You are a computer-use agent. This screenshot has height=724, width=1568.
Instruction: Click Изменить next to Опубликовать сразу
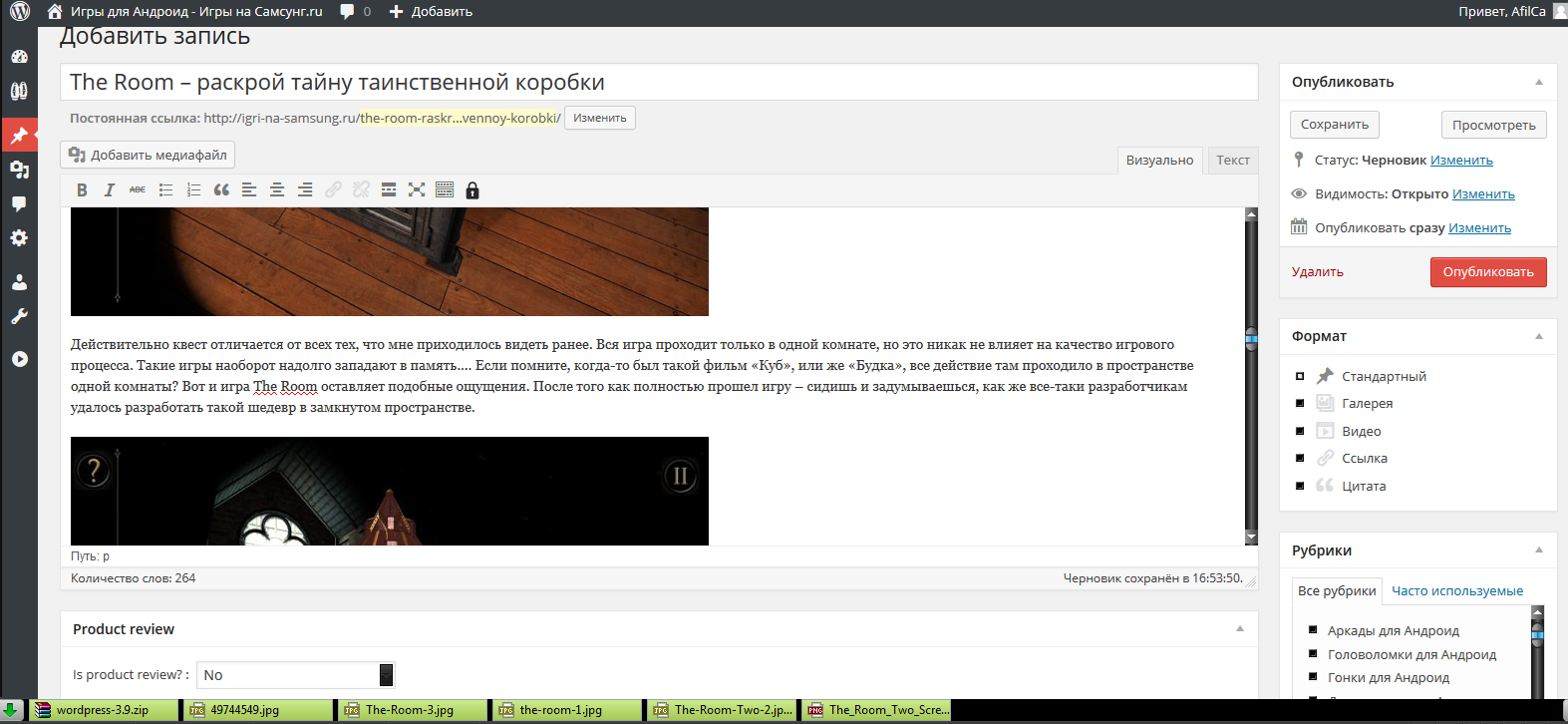1479,228
